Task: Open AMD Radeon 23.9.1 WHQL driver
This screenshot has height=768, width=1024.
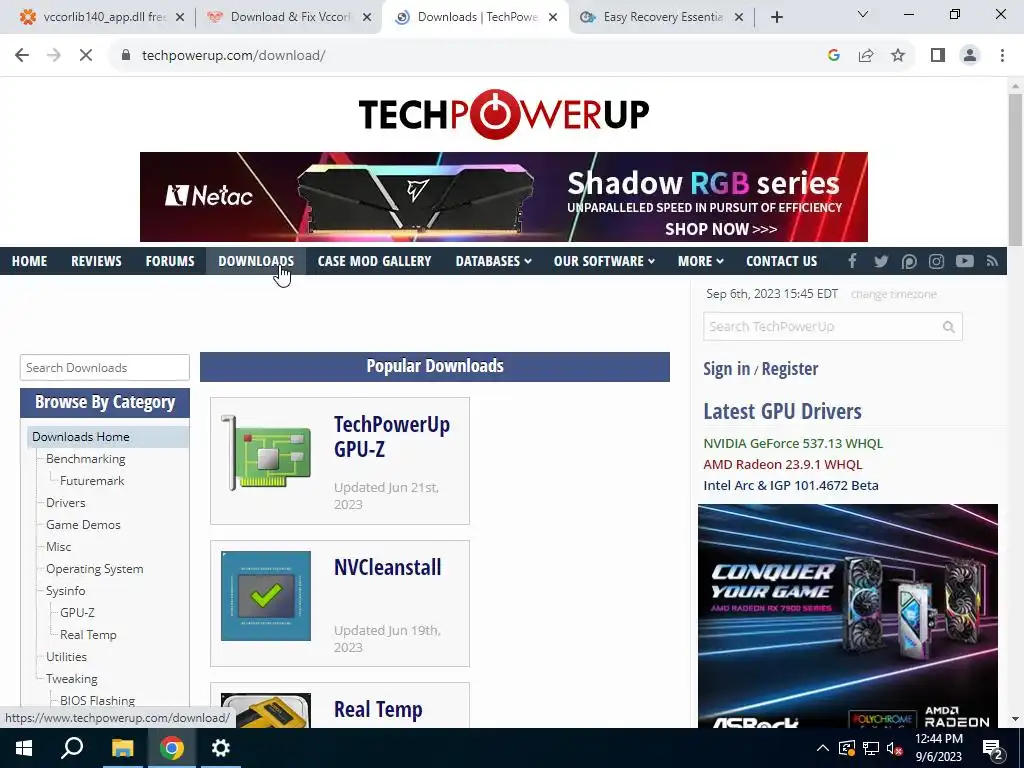Action: 782,464
